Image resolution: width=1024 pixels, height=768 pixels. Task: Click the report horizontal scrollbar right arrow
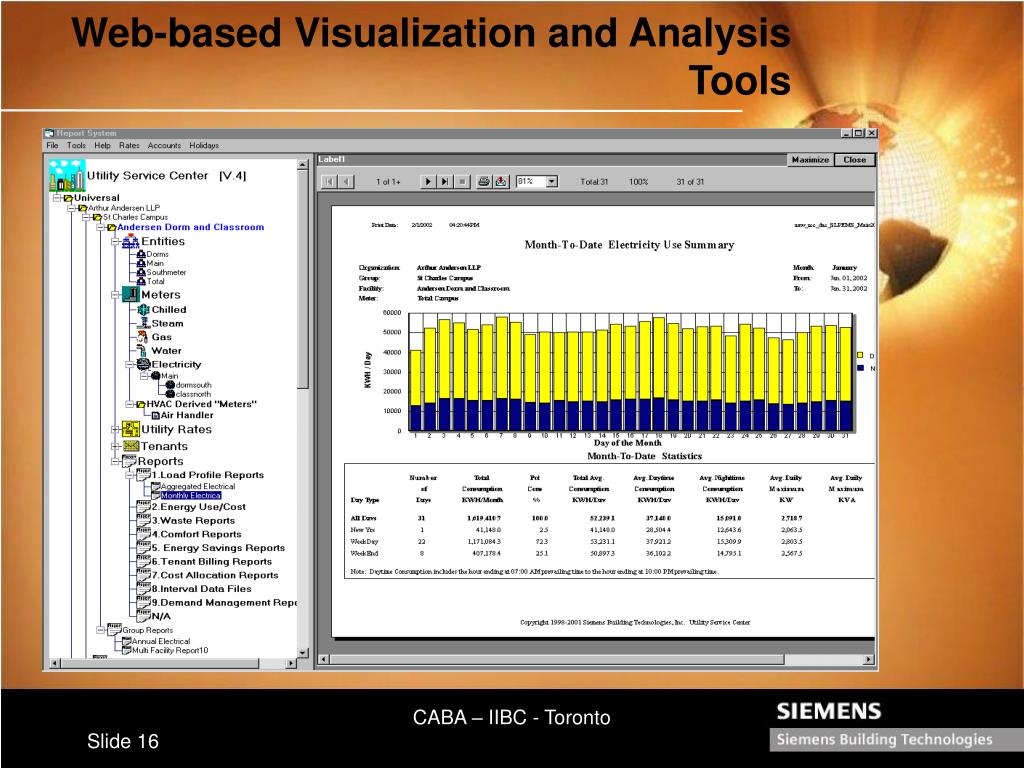click(869, 660)
